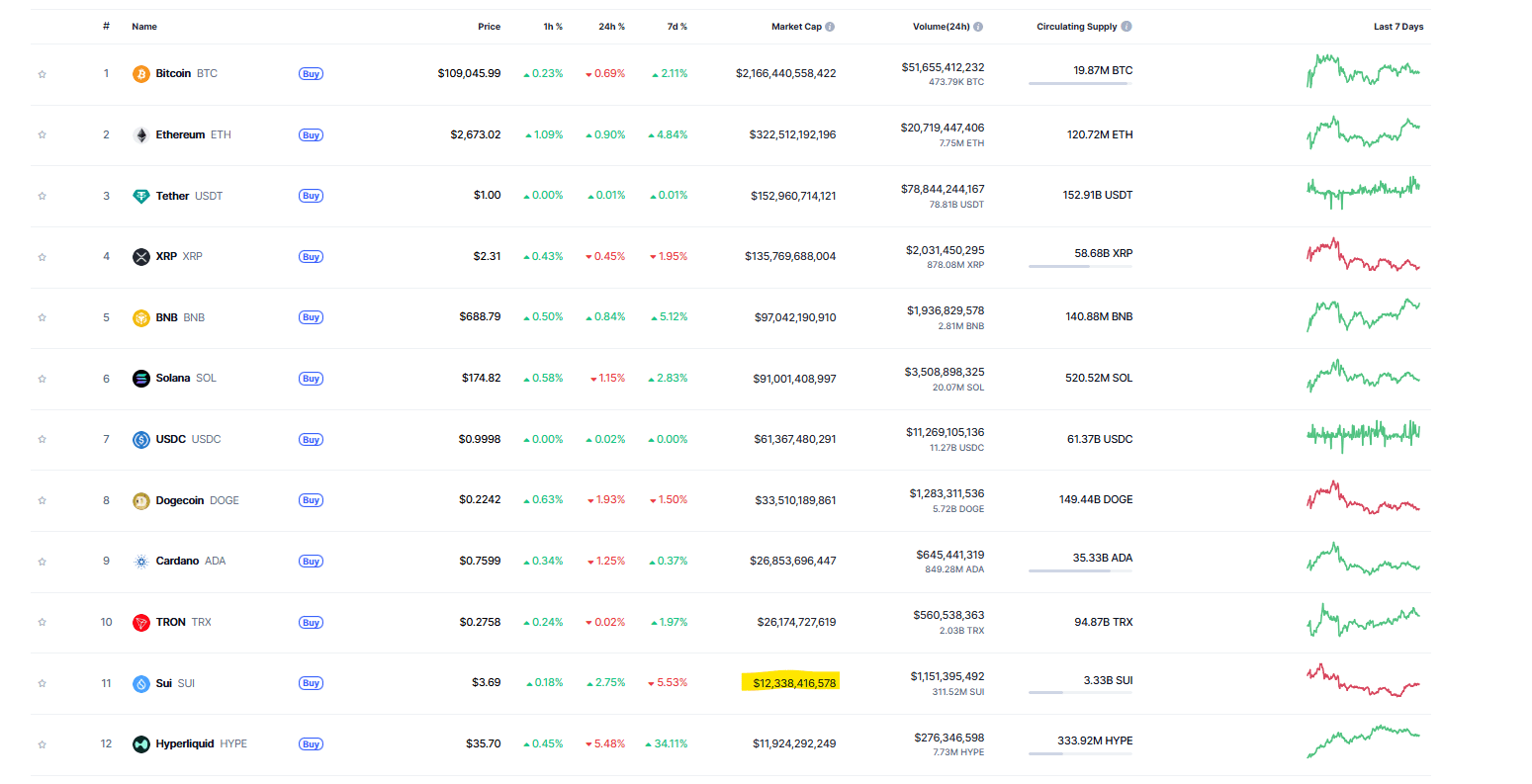Star Bitcoin to add to watchlist
The width and height of the screenshot is (1532, 784).
[43, 74]
